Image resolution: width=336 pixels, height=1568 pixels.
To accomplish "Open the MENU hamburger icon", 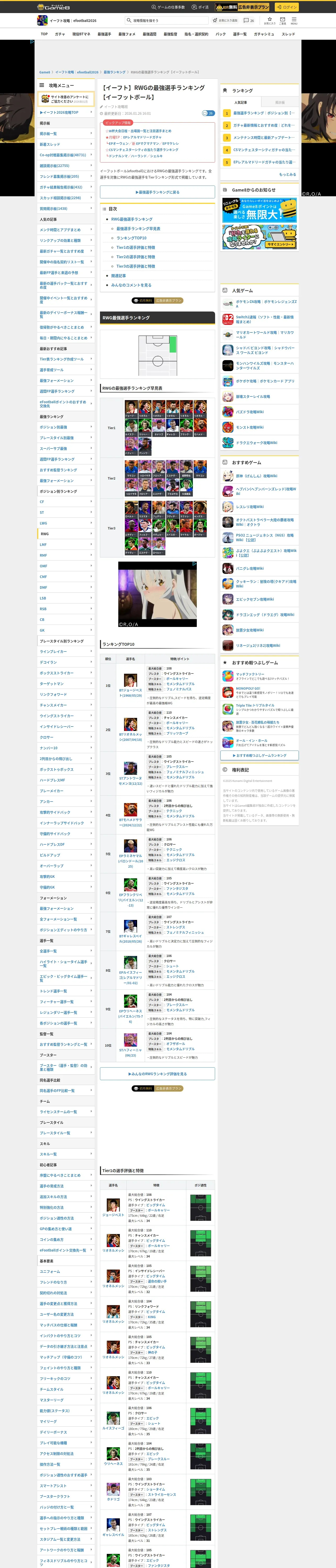I will pyautogui.click(x=294, y=20).
